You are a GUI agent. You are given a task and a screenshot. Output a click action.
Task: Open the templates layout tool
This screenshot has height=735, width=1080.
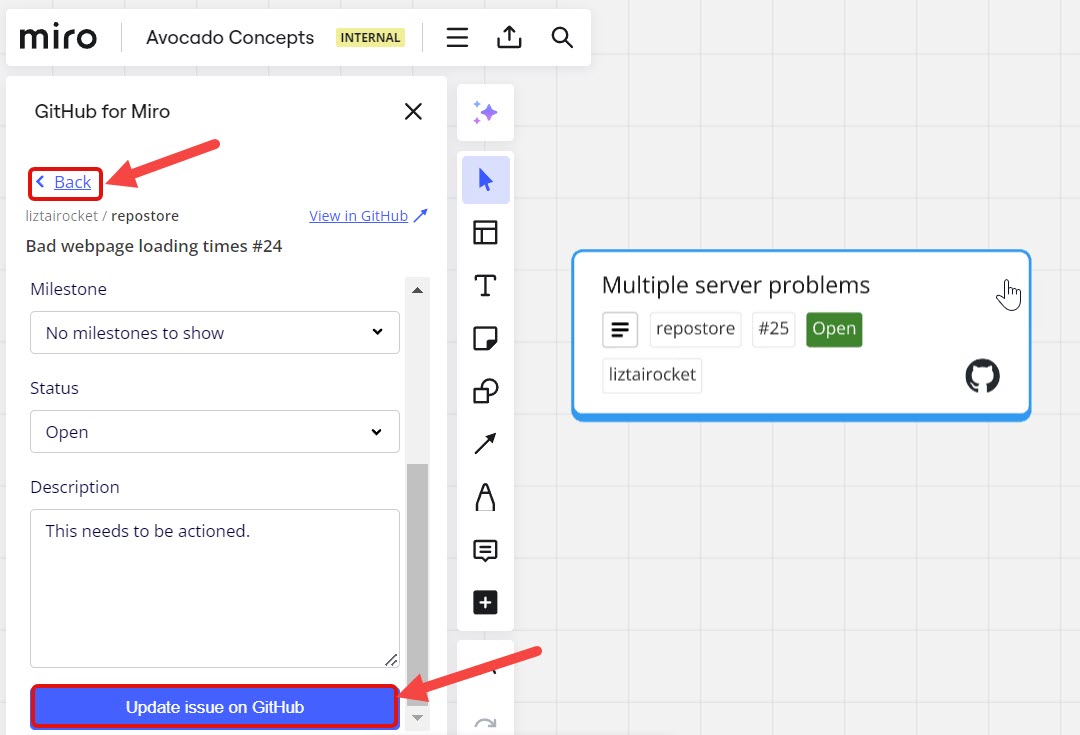tap(485, 233)
